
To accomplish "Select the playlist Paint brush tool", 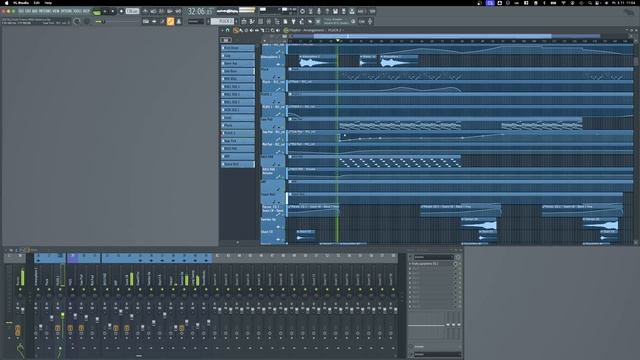I will tap(241, 30).
